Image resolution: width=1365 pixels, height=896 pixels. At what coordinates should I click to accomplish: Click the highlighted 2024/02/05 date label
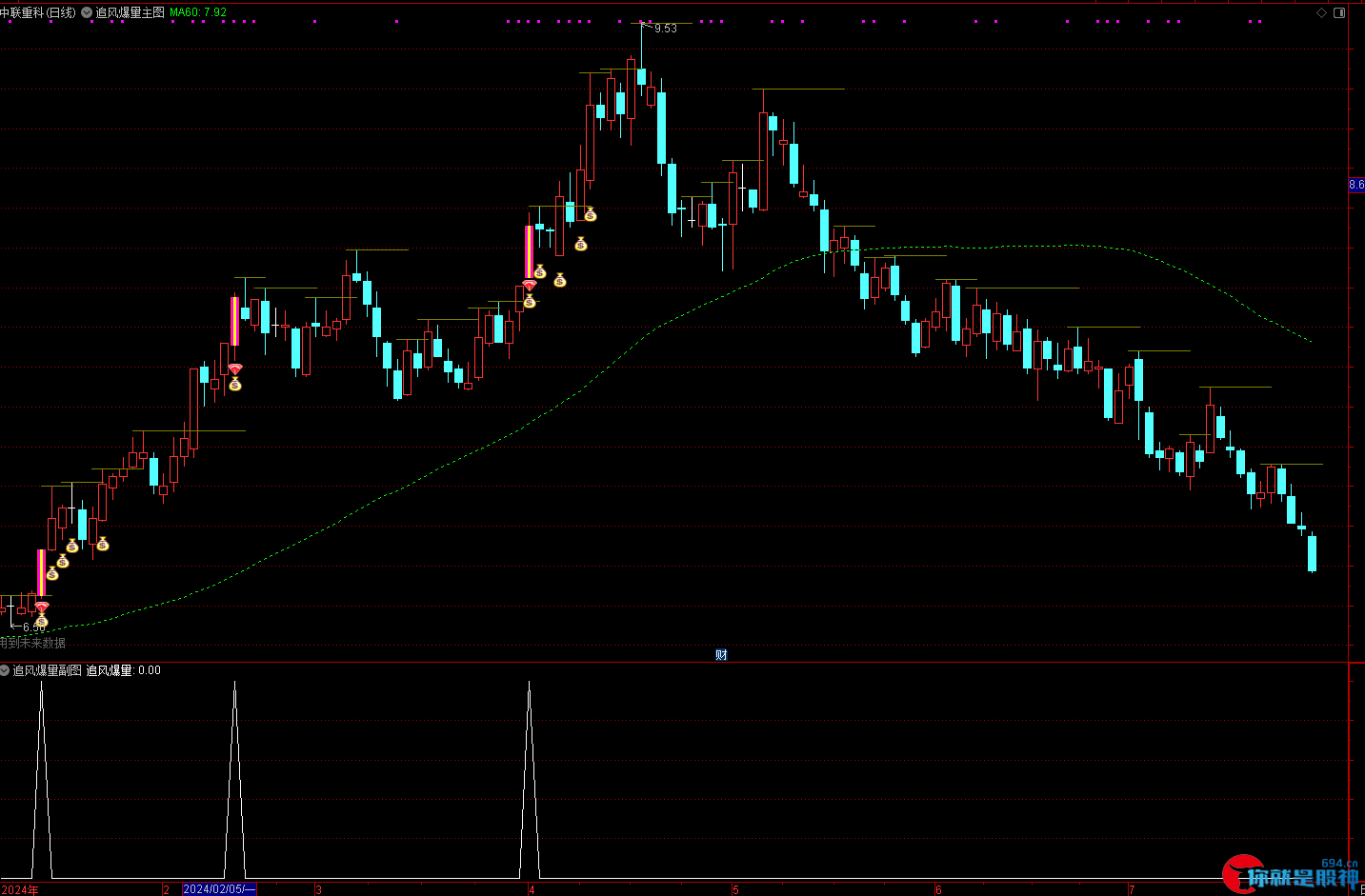pyautogui.click(x=219, y=889)
